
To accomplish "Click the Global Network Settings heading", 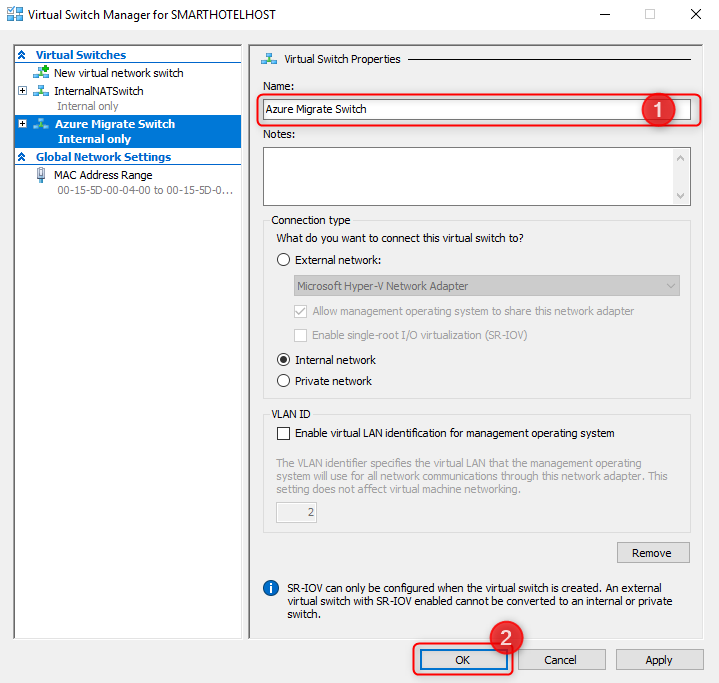I will 104,157.
